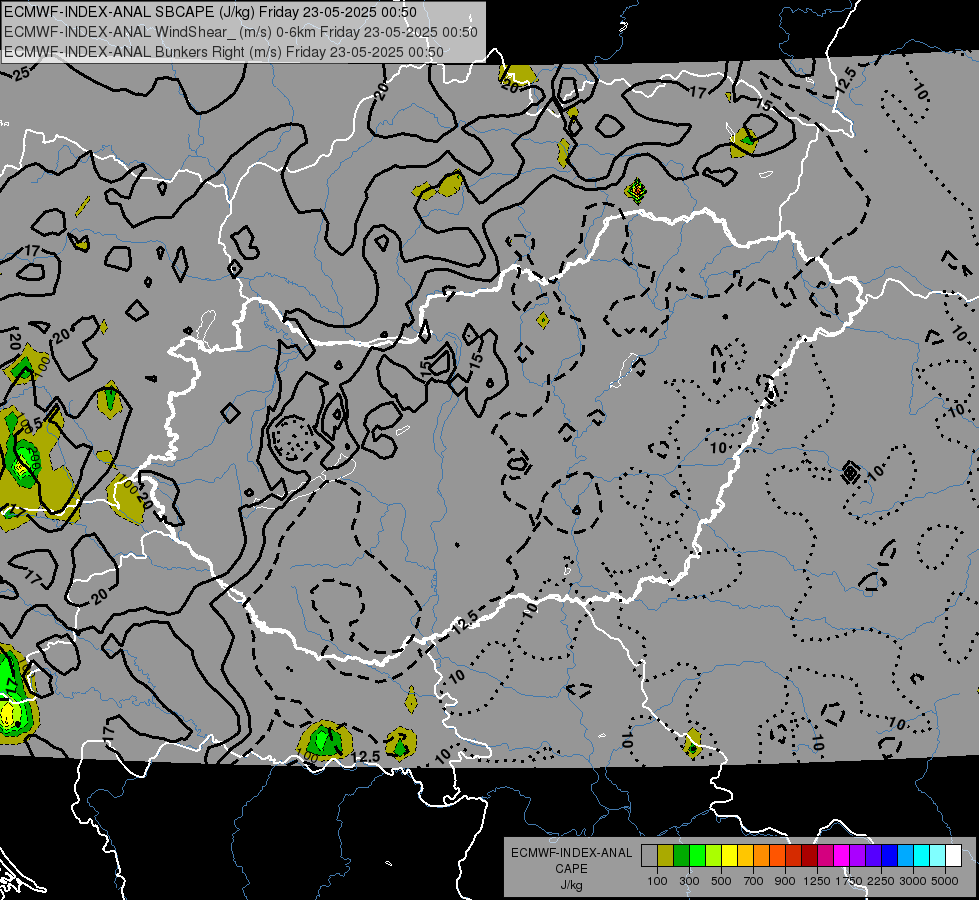The height and width of the screenshot is (900, 979).
Task: Select the pure yellow legend swatch
Action: (x=729, y=856)
